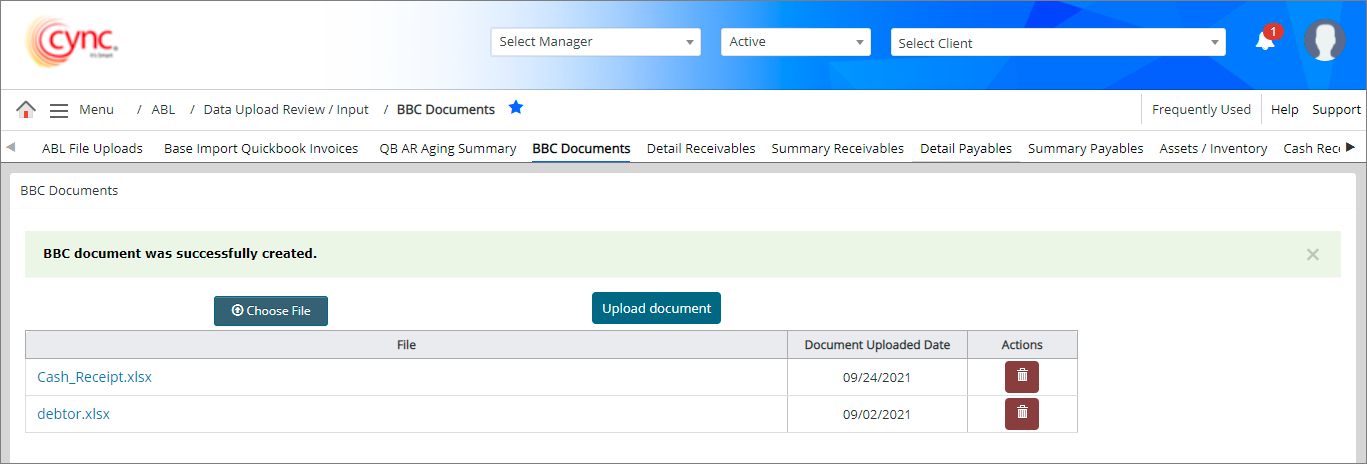Delete the debtor.xlsx document
1367x464 pixels.
tap(1021, 414)
